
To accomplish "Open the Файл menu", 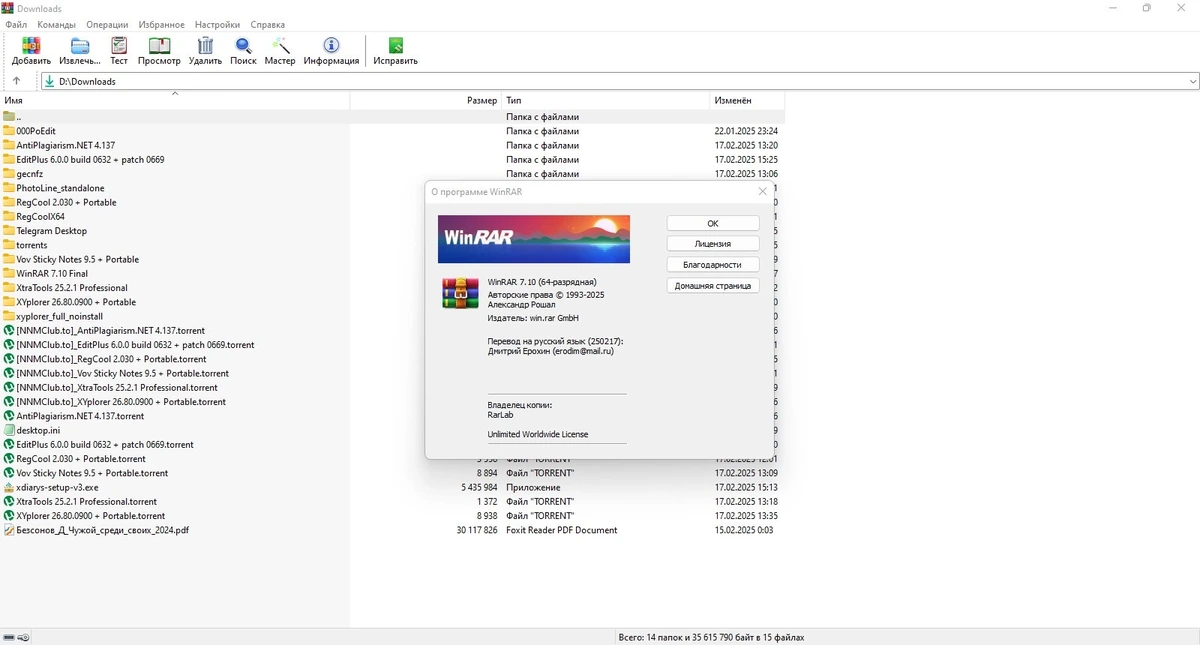I will point(16,24).
